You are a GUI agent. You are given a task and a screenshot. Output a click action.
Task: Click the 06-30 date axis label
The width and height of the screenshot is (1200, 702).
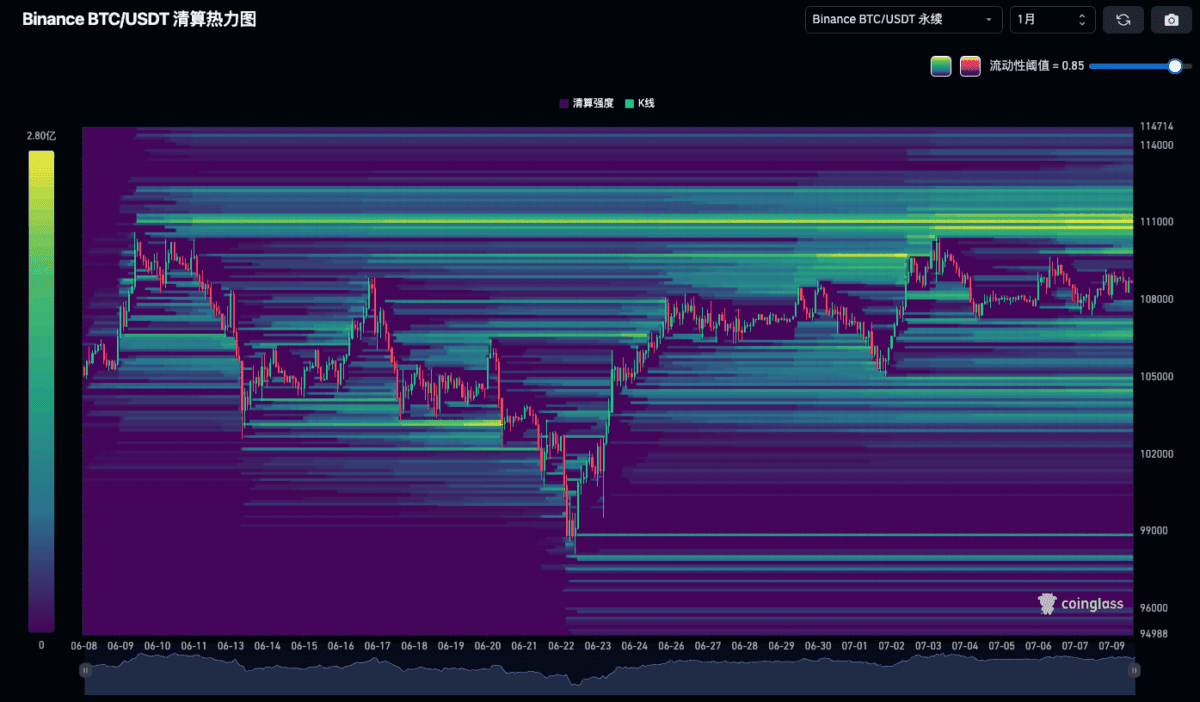pos(819,646)
